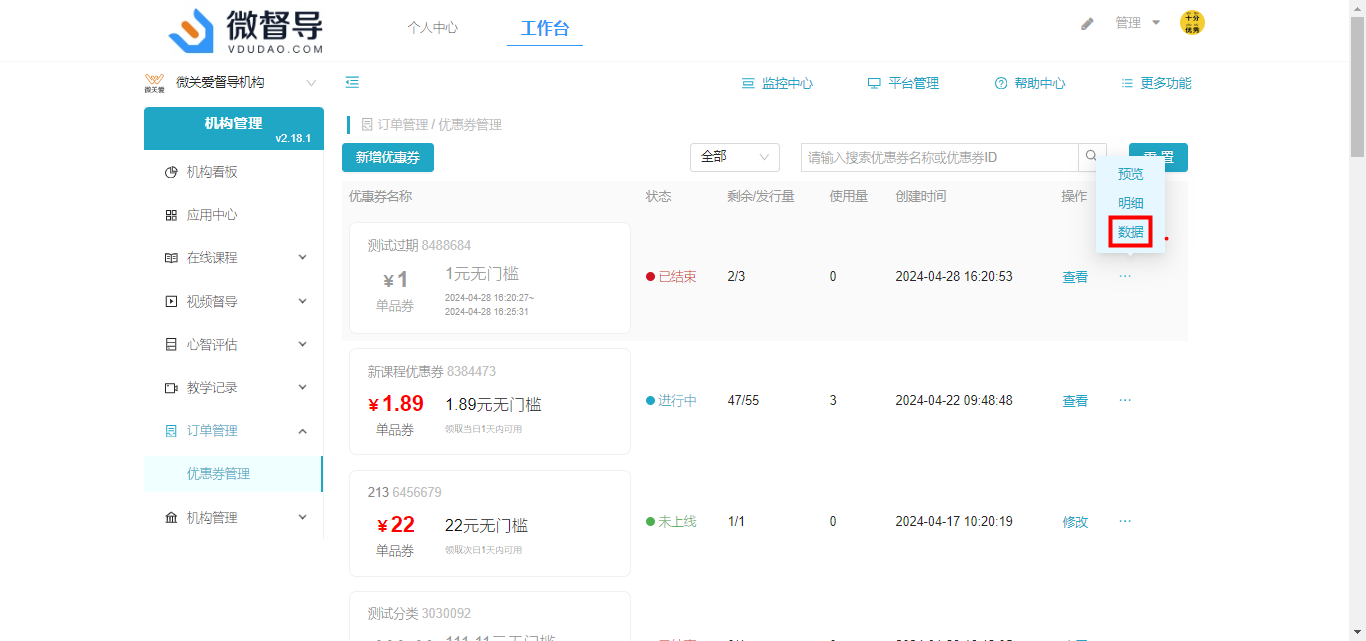
Task: Click the 微督导 VDUDAO logo
Action: pyautogui.click(x=246, y=31)
